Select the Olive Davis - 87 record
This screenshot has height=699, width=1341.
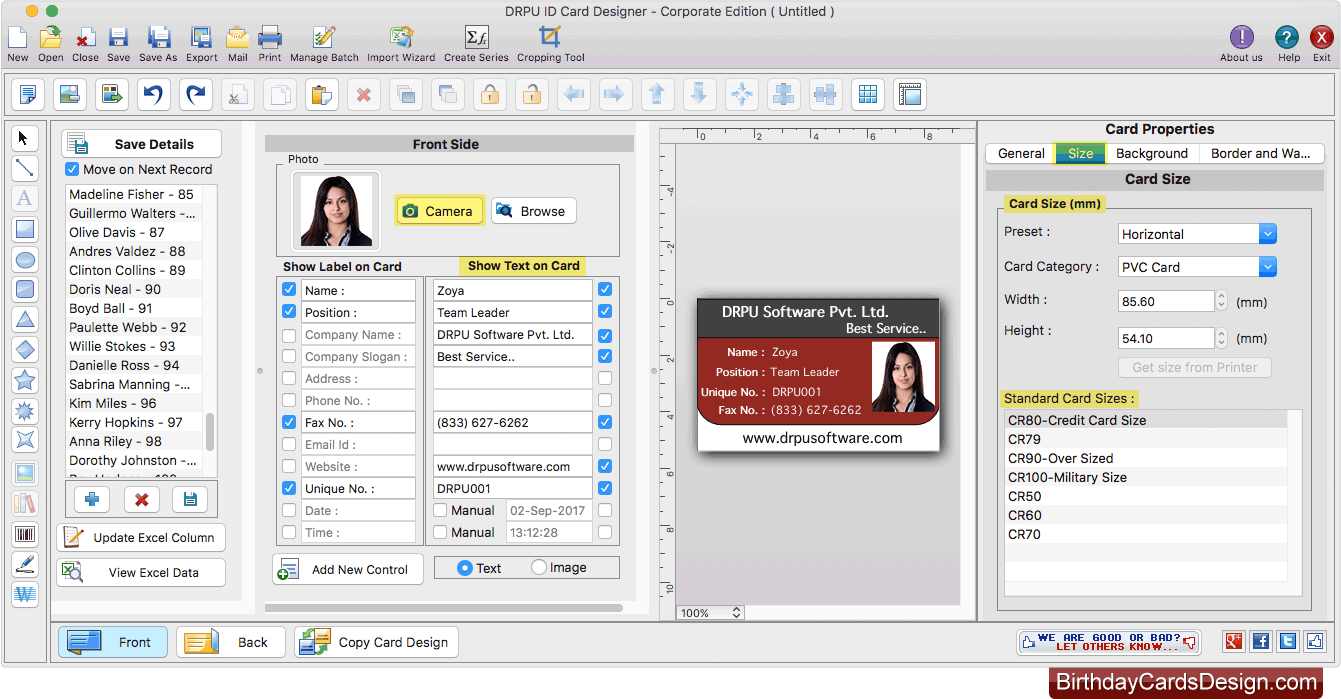tap(134, 232)
